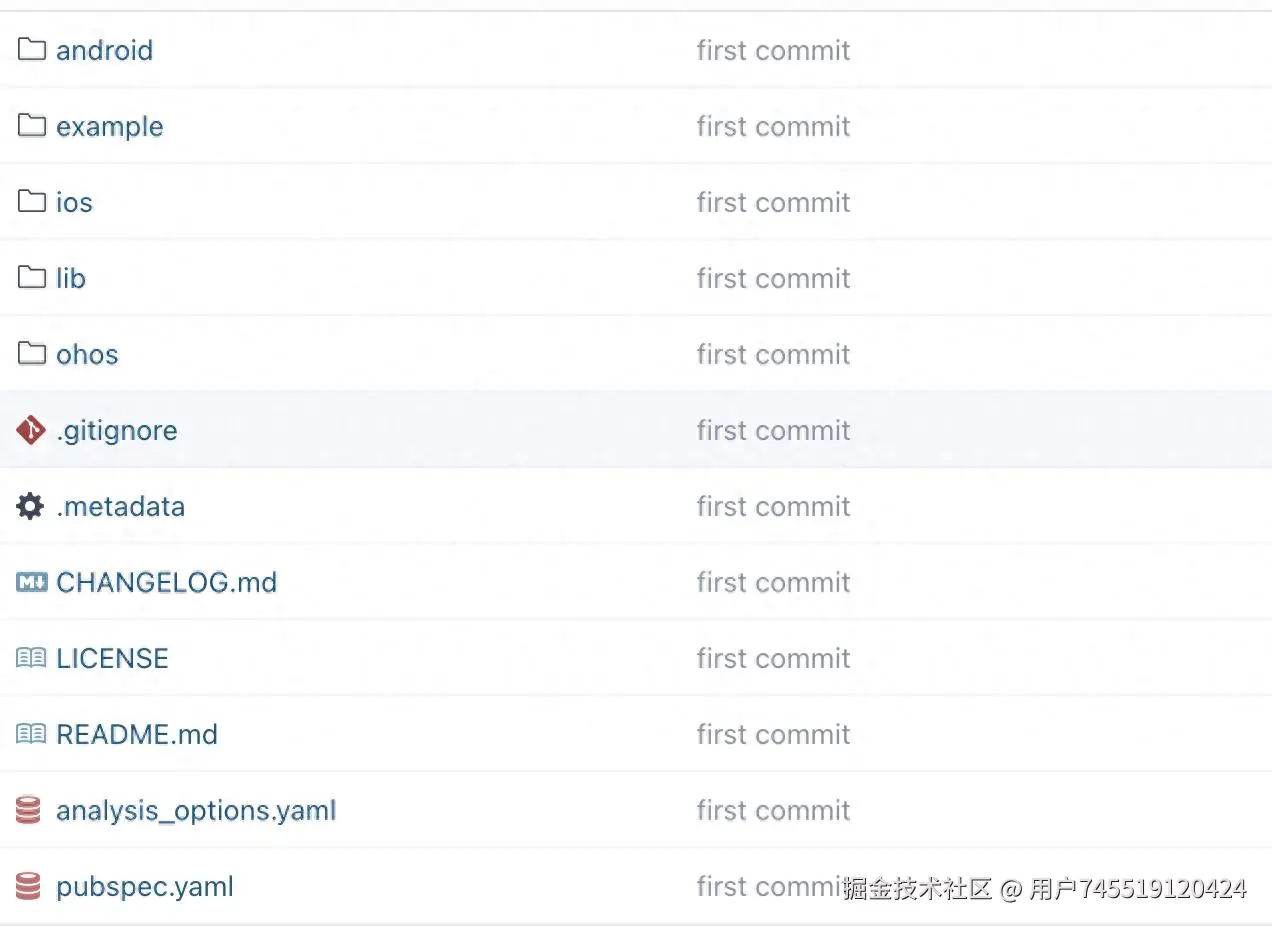This screenshot has width=1272, height=928.
Task: Open the analysis_options.yaml file
Action: click(196, 810)
